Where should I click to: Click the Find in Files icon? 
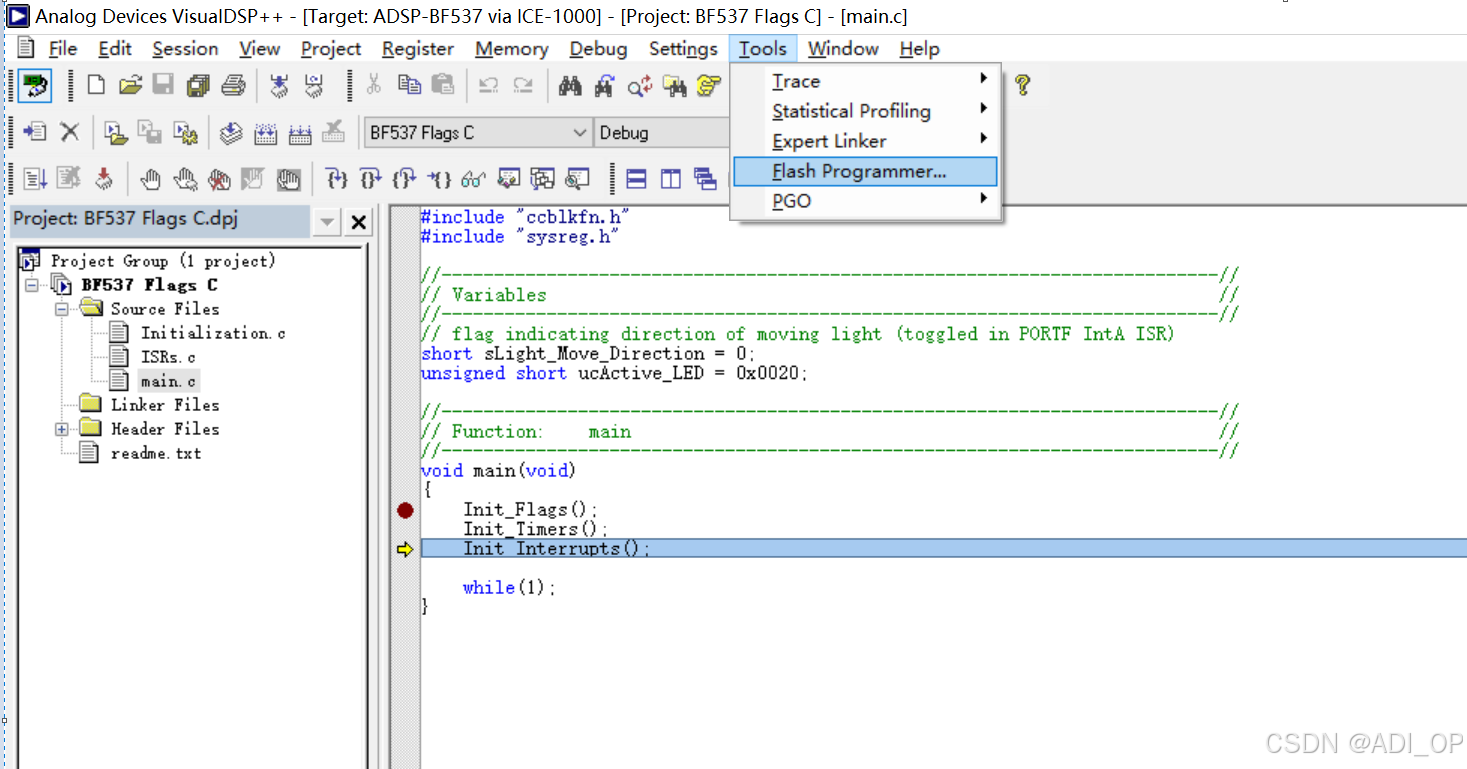(674, 86)
